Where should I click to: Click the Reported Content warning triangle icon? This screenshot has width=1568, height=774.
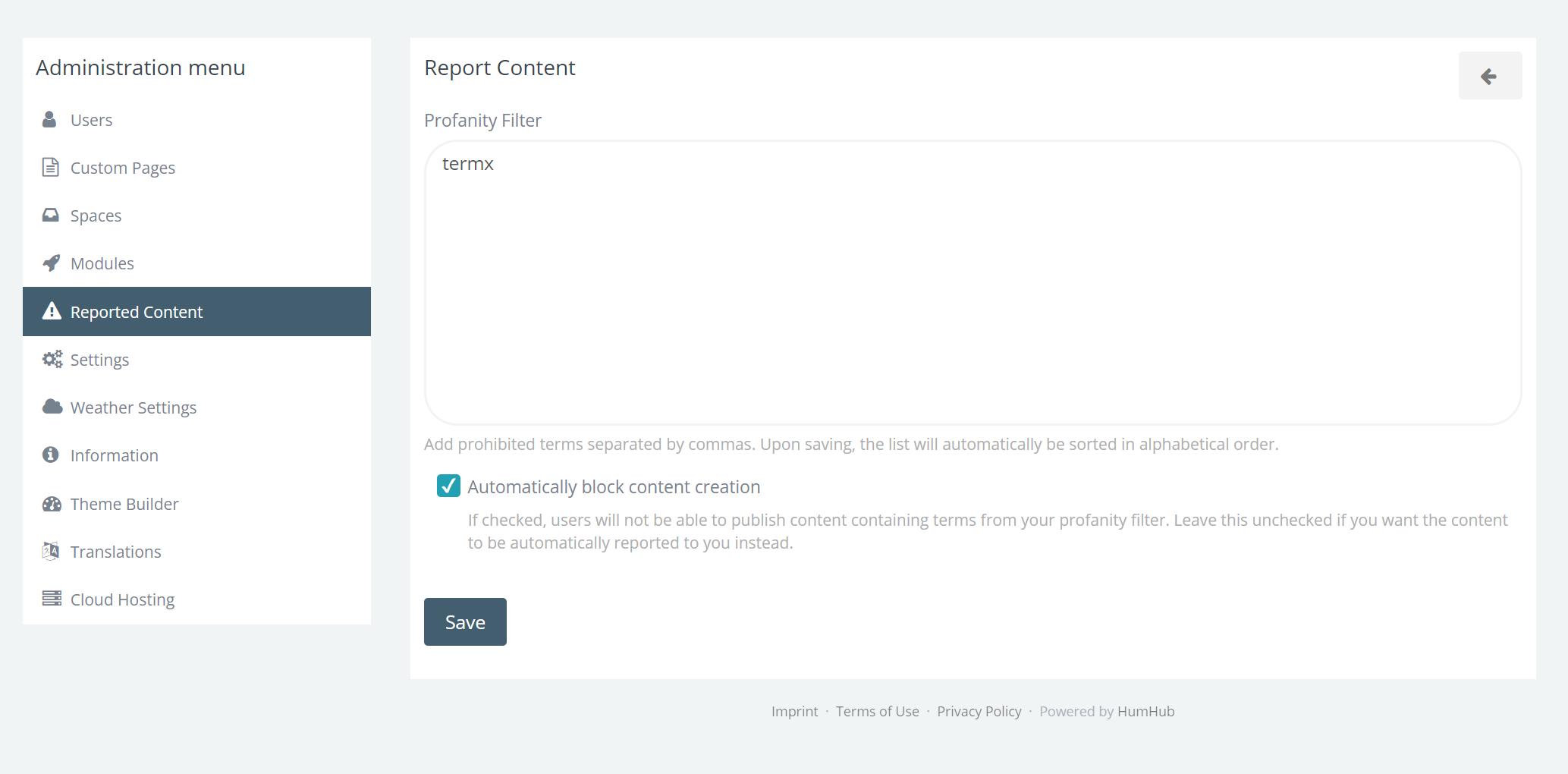pos(52,311)
